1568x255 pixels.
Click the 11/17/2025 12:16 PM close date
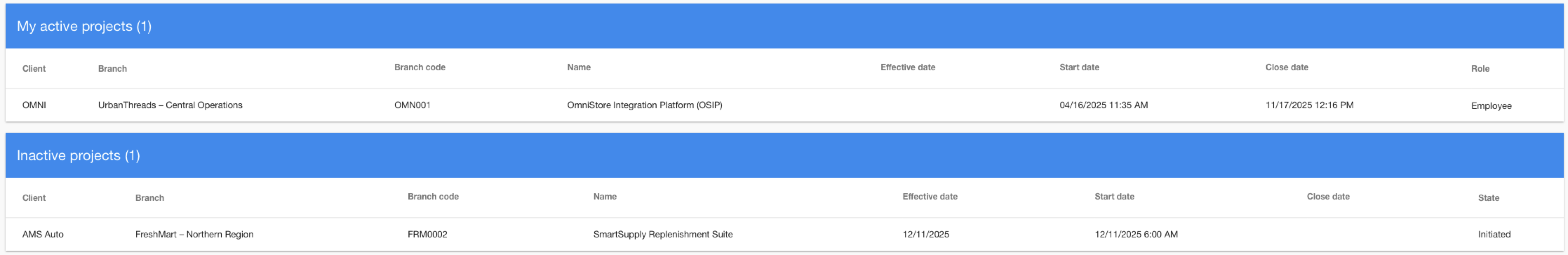(1309, 105)
